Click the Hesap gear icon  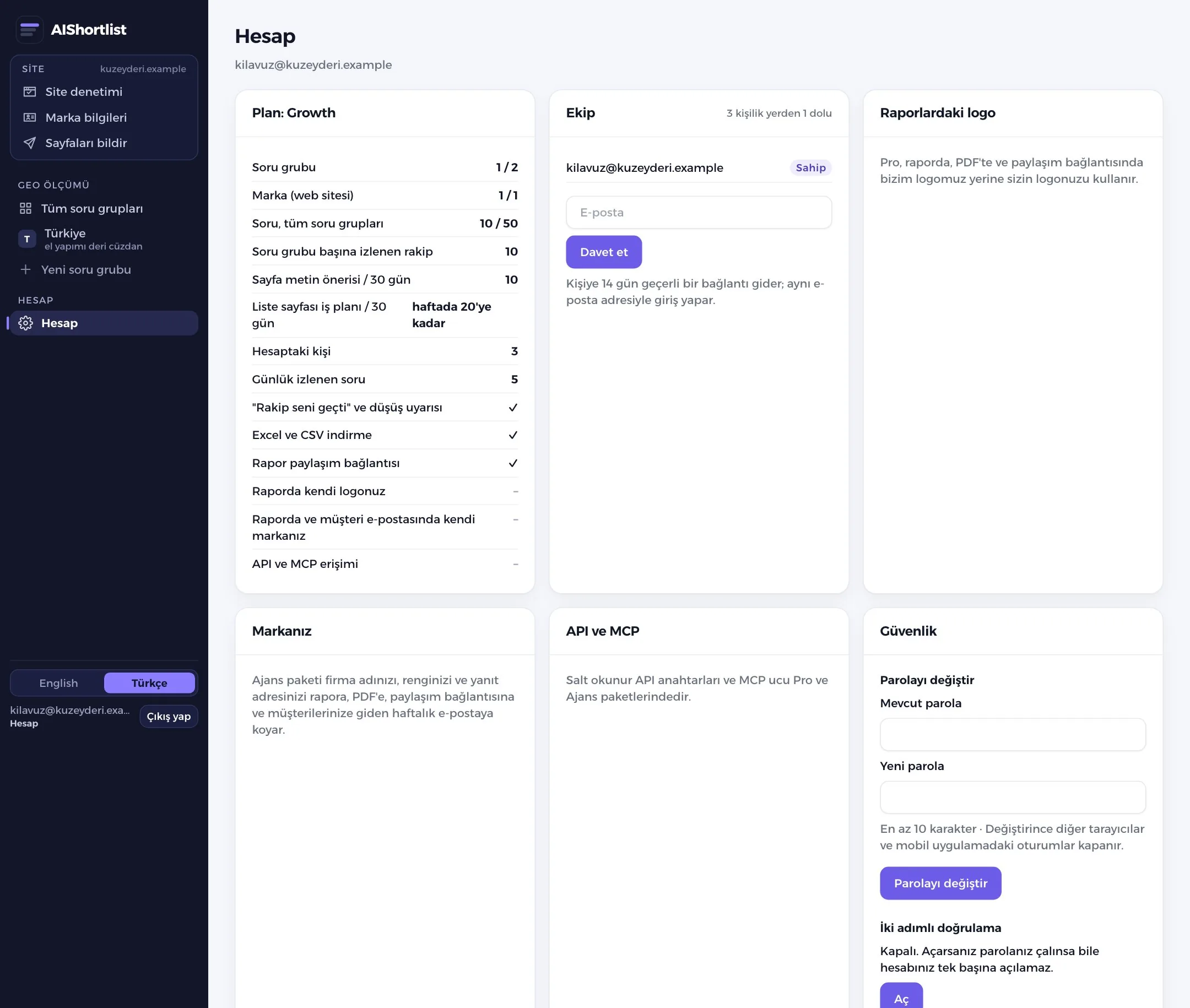pos(26,323)
